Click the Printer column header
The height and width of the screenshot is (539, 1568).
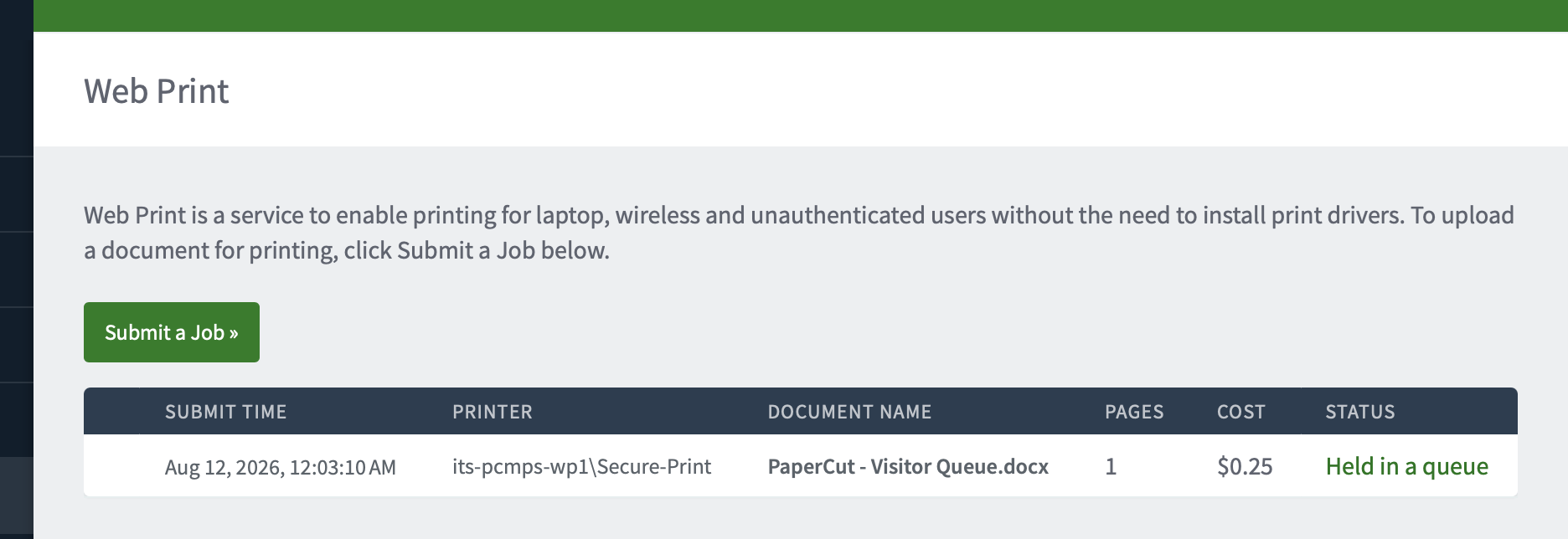(493, 412)
